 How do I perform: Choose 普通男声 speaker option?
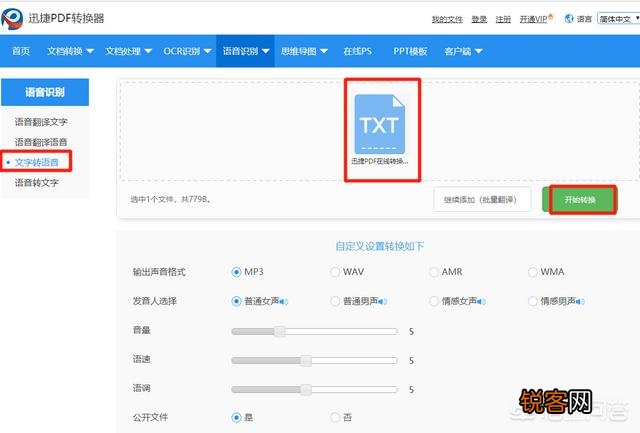pyautogui.click(x=335, y=301)
